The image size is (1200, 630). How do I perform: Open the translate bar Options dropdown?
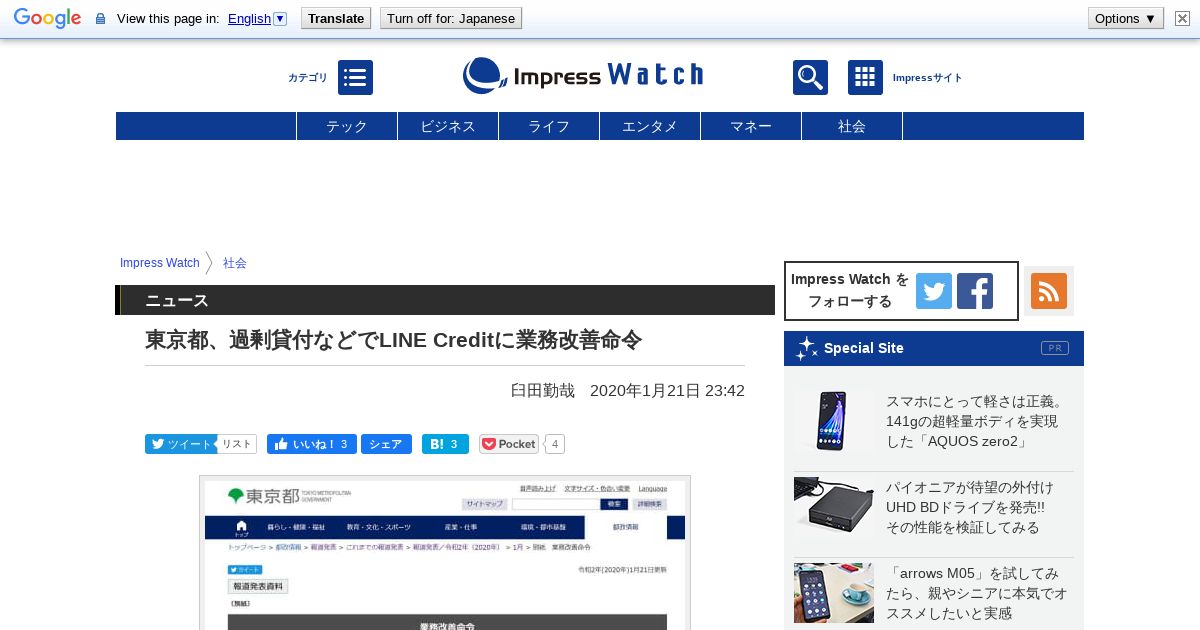(x=1126, y=18)
